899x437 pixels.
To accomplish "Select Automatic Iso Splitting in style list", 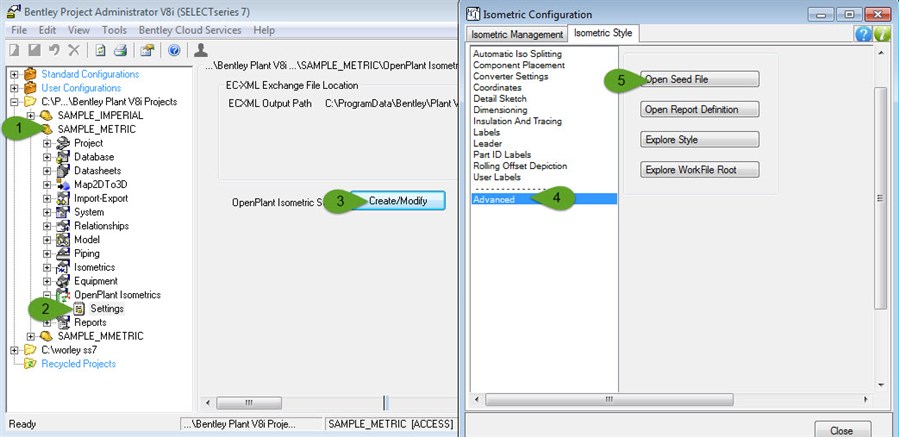I will coord(517,54).
